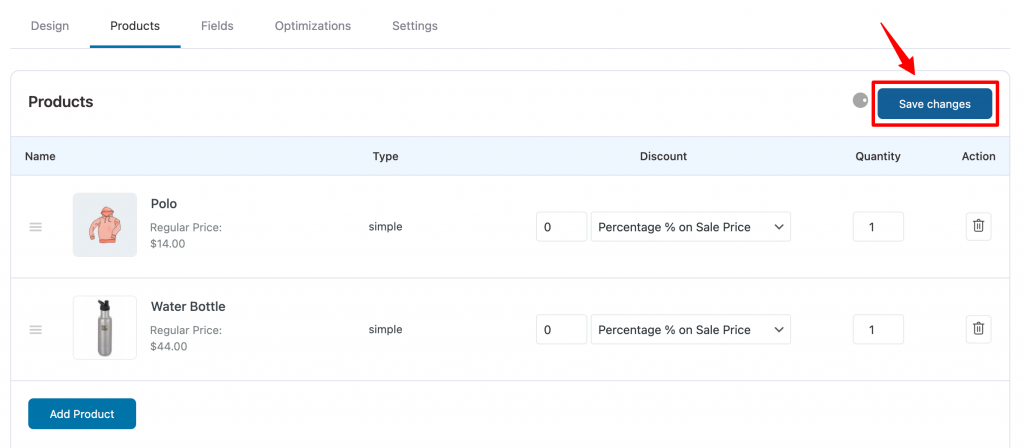The image size is (1024, 448).
Task: Open the Polo hoodie thumbnail image
Action: pos(104,225)
